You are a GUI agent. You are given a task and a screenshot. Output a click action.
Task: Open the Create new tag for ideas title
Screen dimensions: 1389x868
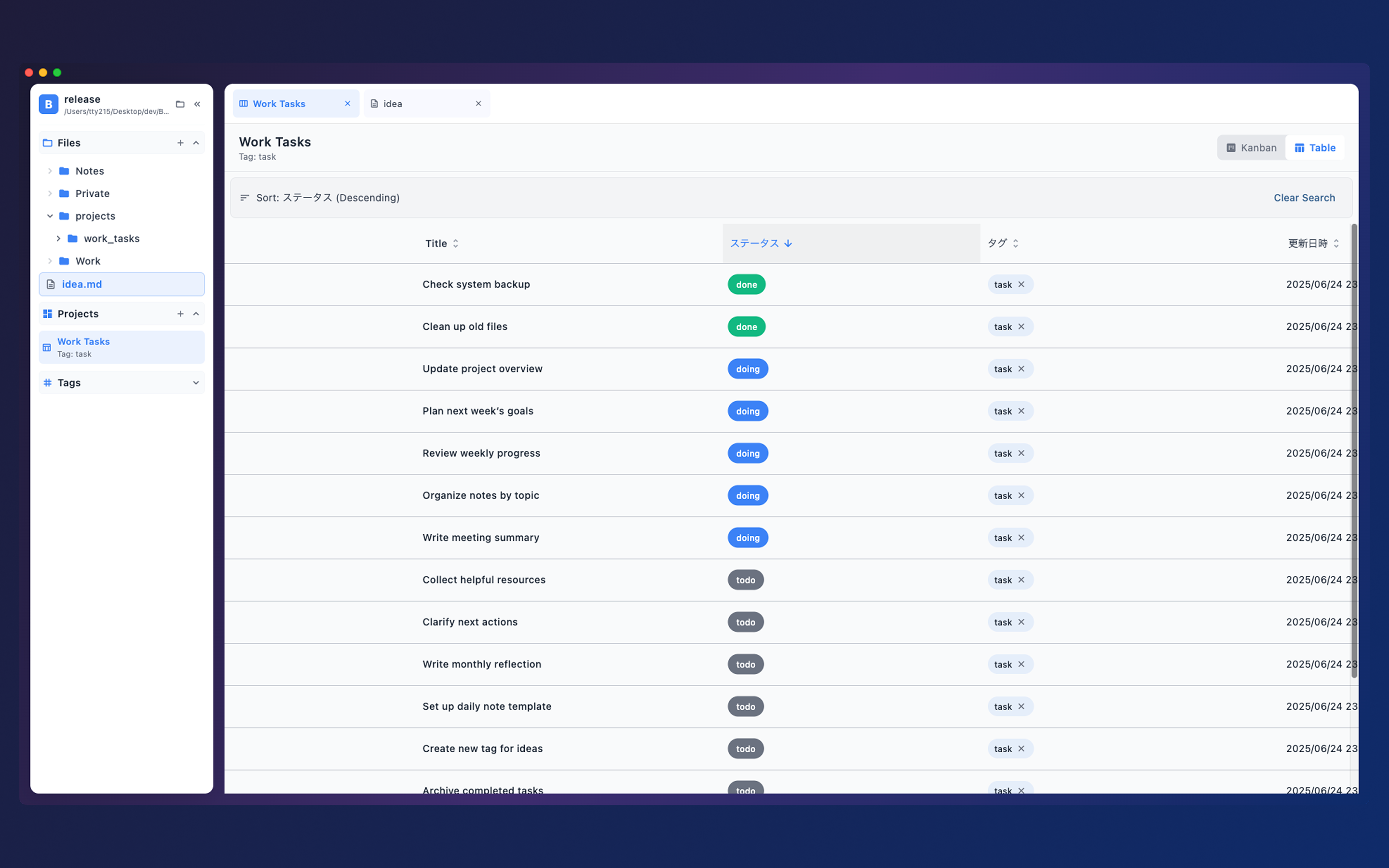click(x=483, y=748)
